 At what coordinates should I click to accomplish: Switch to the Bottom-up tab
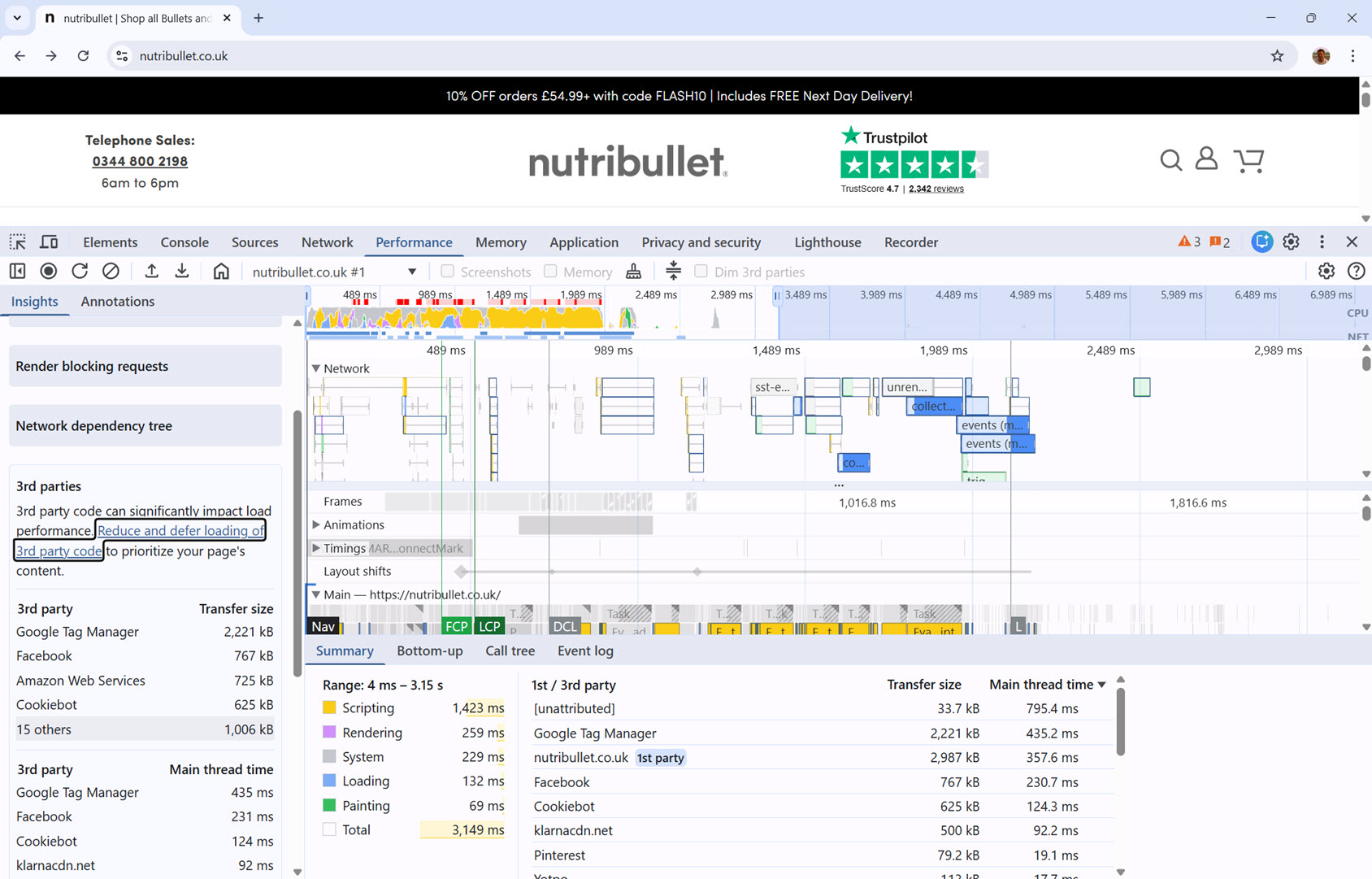430,651
